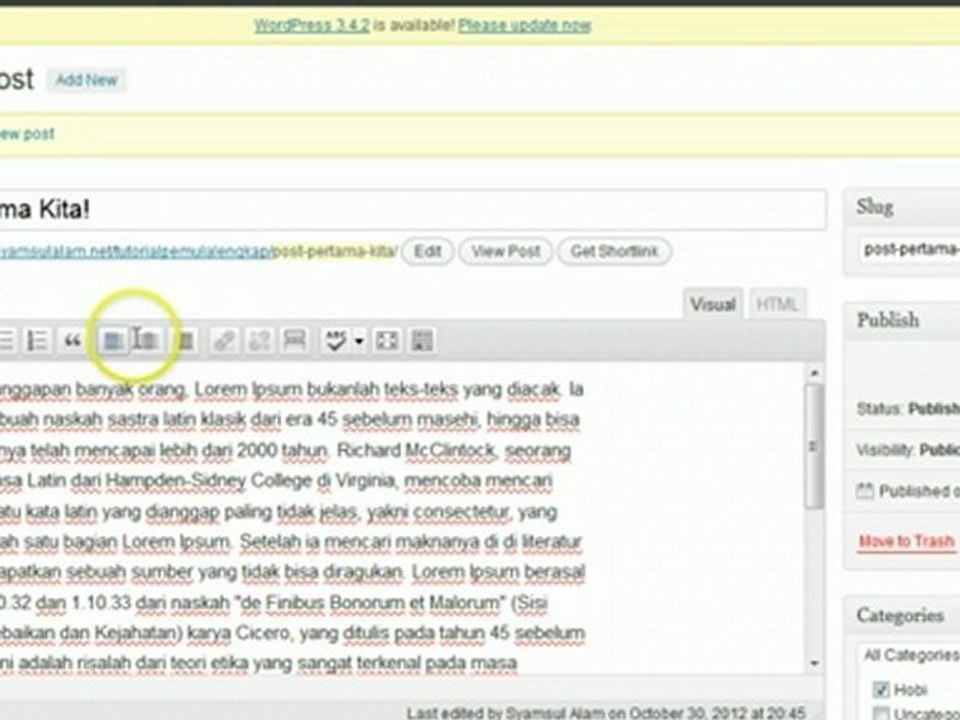The image size is (960, 720).
Task: Click the Add New post button
Action: coord(86,80)
